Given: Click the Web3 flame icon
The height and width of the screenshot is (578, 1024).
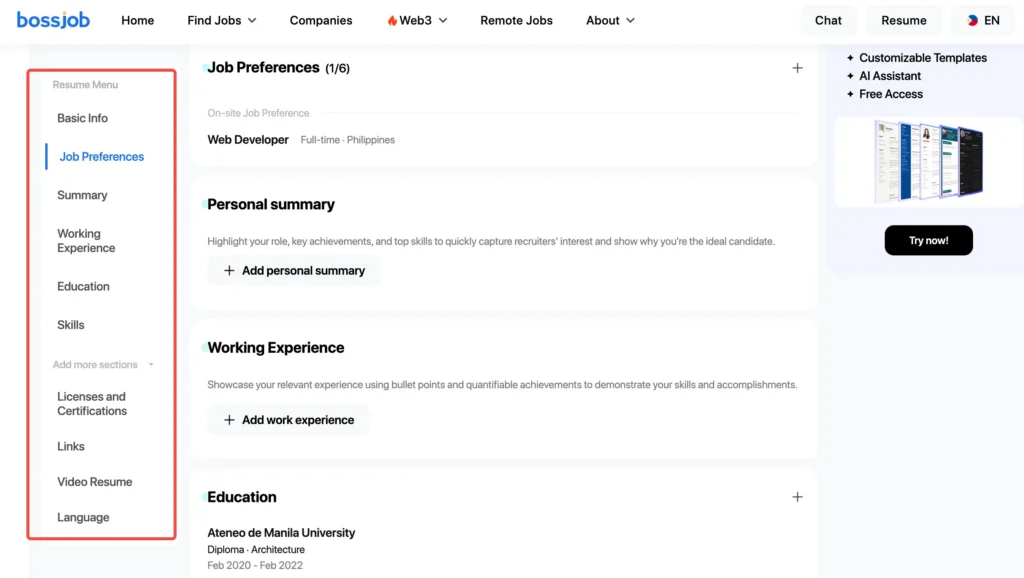Looking at the screenshot, I should coord(392,20).
